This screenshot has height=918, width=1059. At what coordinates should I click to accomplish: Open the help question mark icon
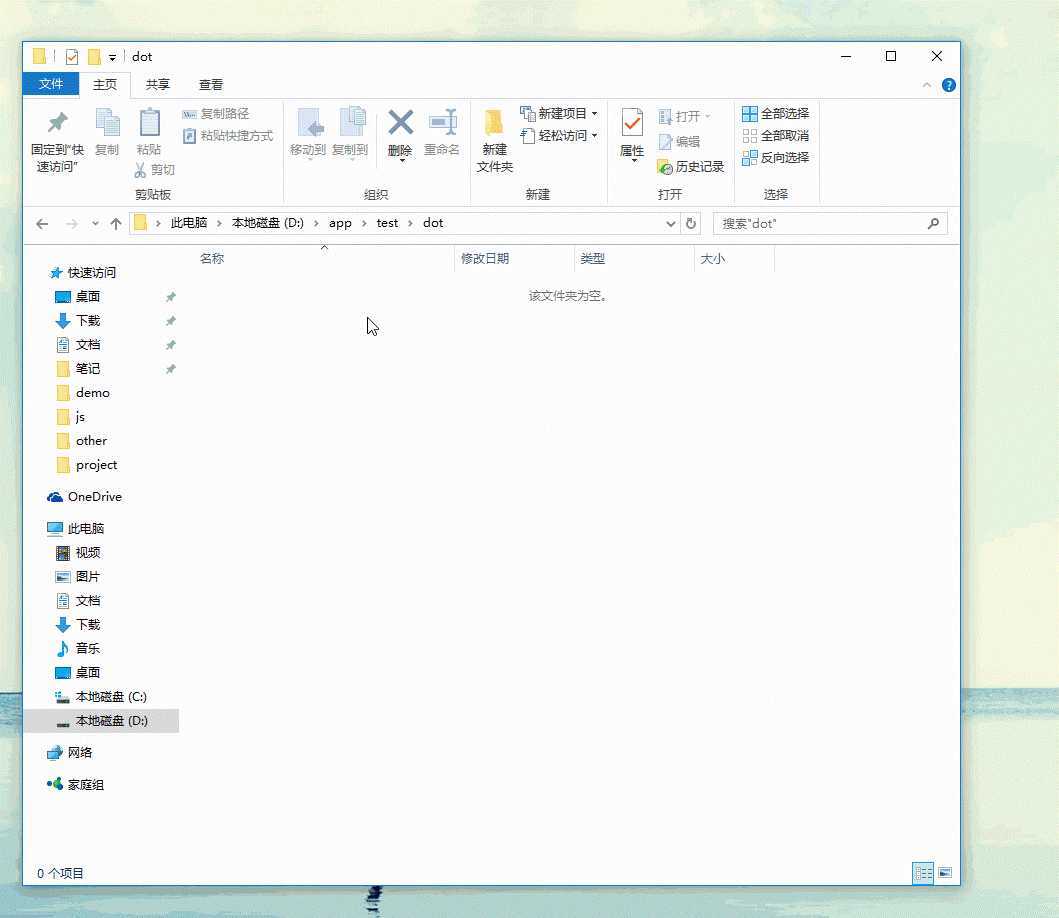[949, 85]
